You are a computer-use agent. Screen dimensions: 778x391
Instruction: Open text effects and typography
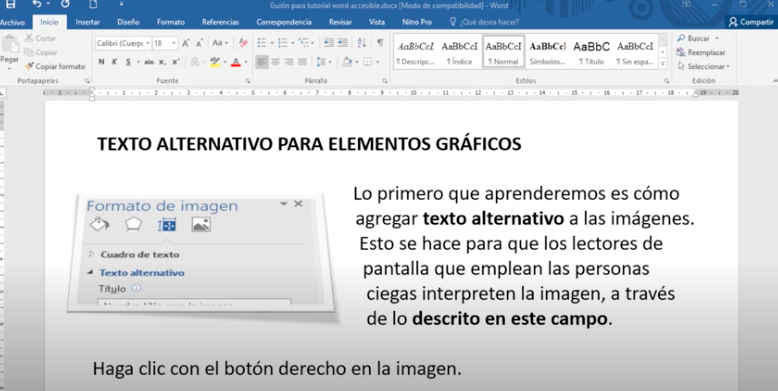(194, 62)
